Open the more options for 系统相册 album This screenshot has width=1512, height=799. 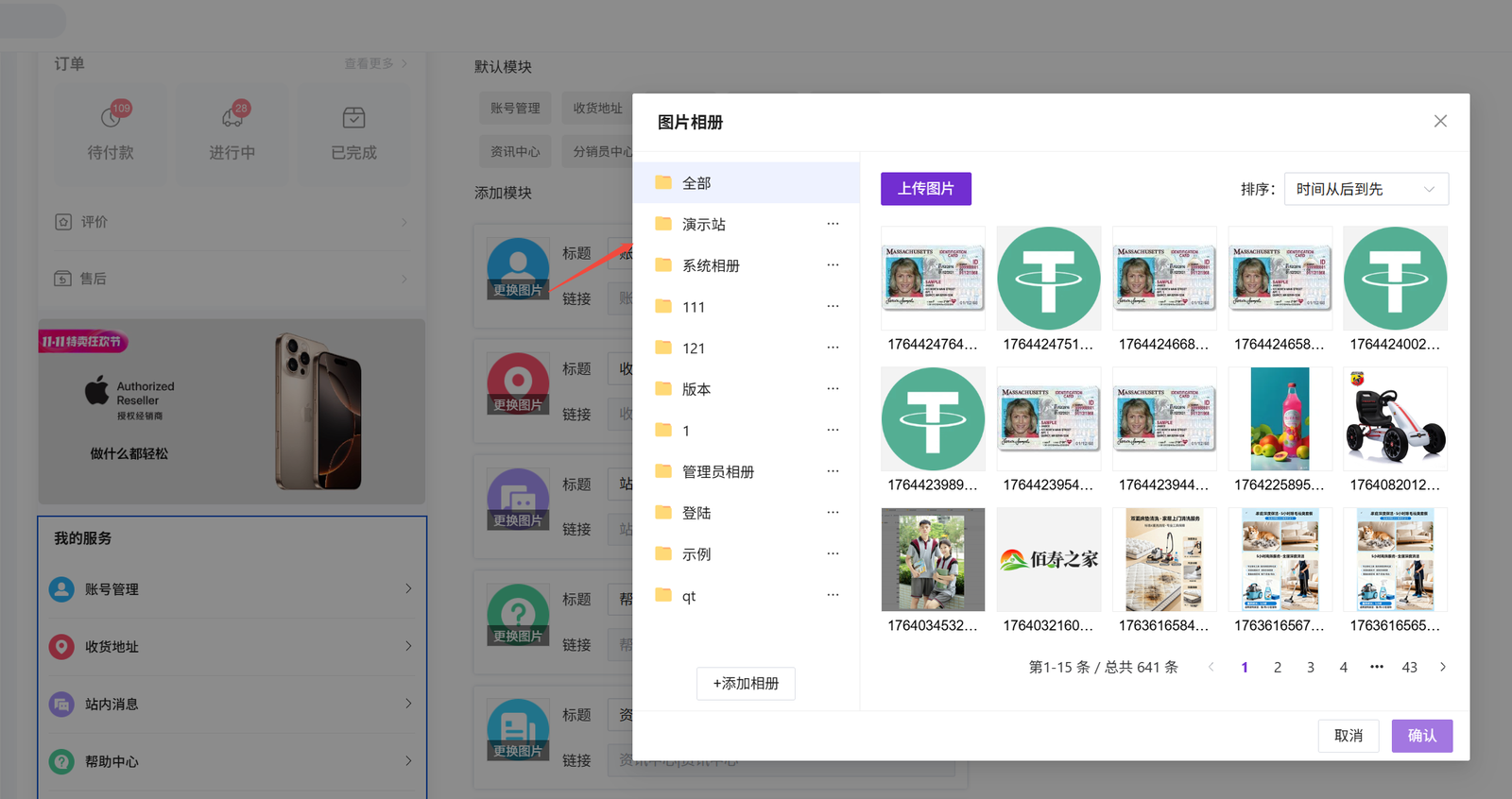[x=833, y=265]
